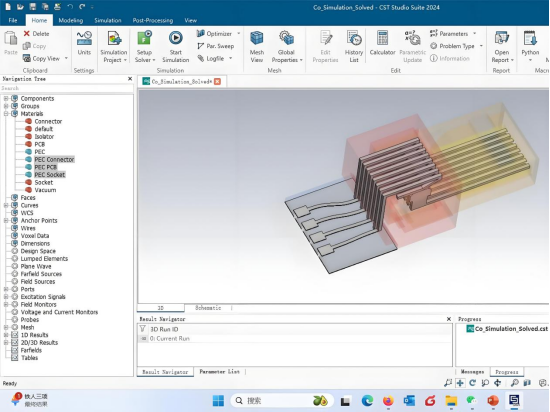Collapse the Materials tree node
The width and height of the screenshot is (550, 412).
tap(6, 114)
